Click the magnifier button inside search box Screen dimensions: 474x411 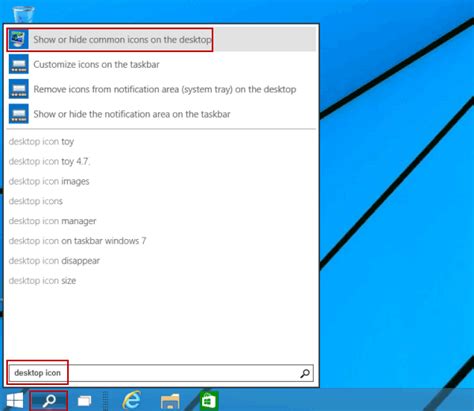point(305,374)
